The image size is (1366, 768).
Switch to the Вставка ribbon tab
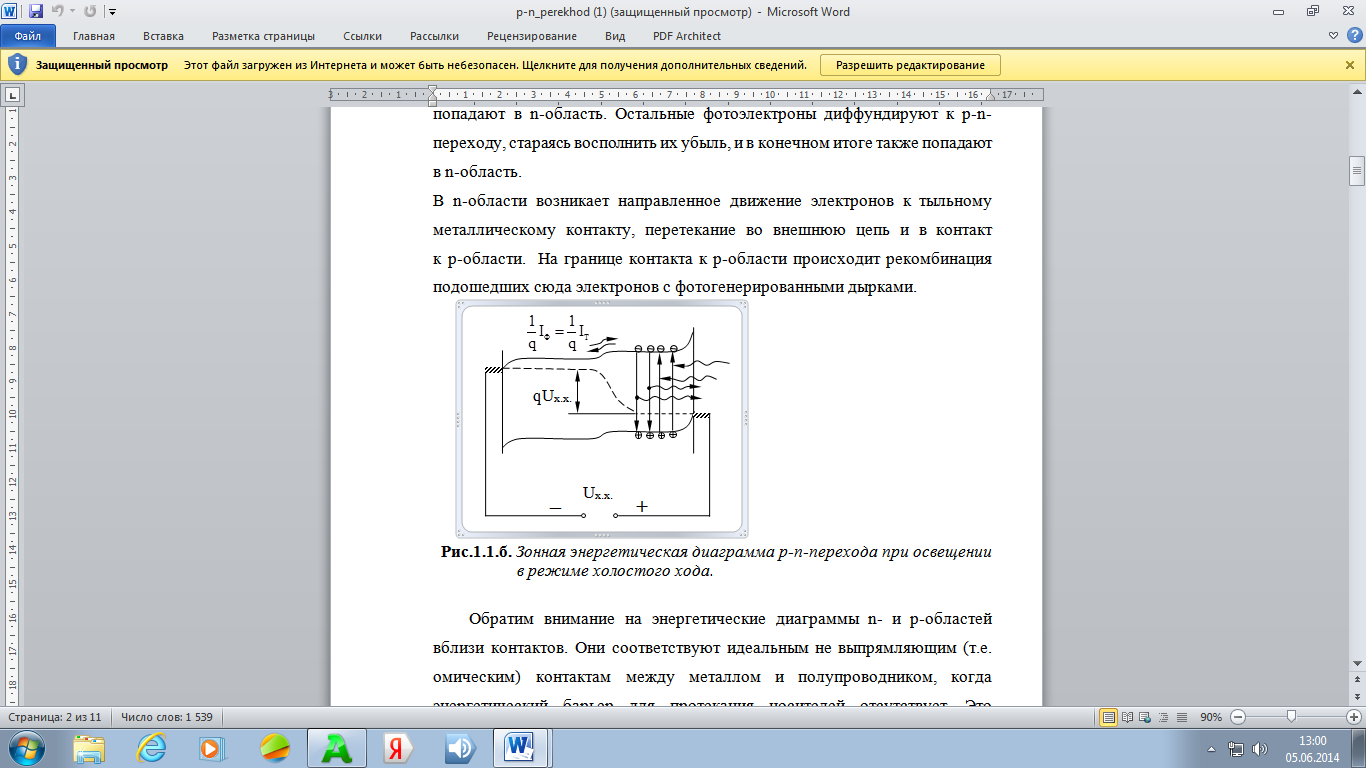(163, 36)
